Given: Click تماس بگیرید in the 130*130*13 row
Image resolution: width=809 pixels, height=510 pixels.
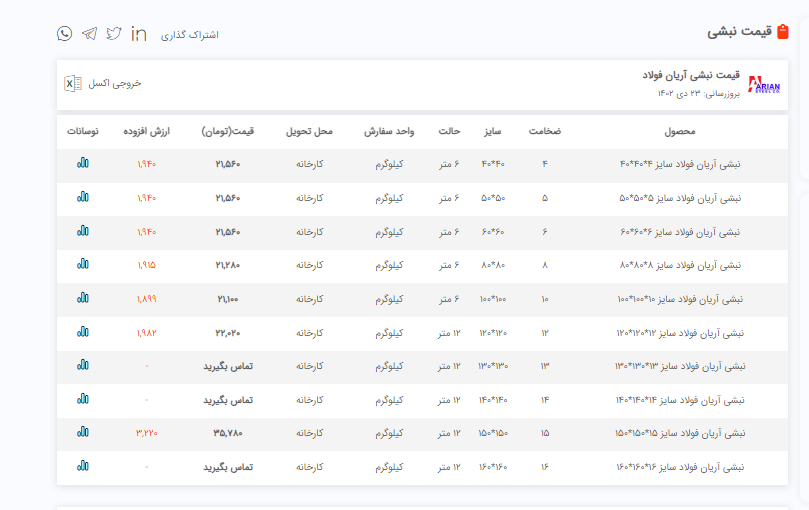Looking at the screenshot, I should (228, 366).
